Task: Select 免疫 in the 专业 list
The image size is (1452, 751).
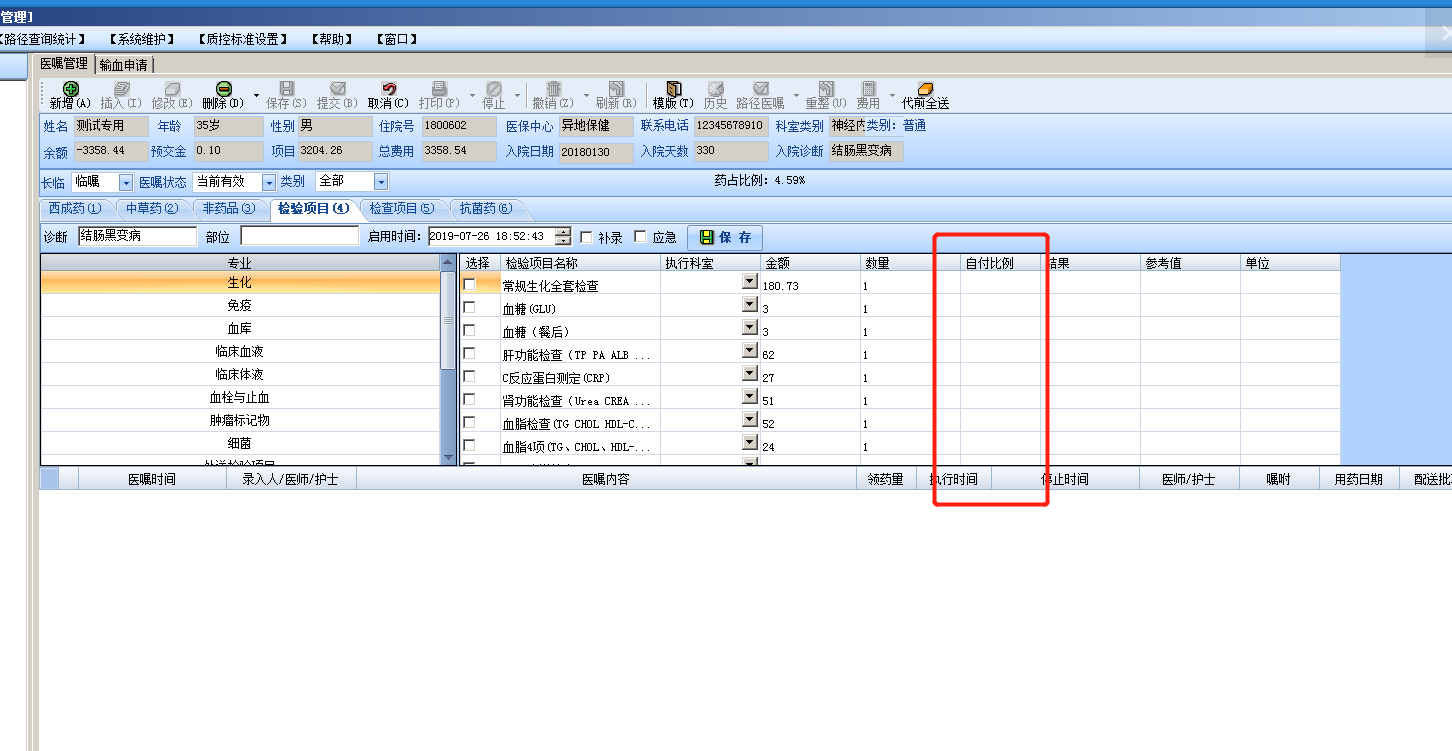Action: [x=240, y=306]
